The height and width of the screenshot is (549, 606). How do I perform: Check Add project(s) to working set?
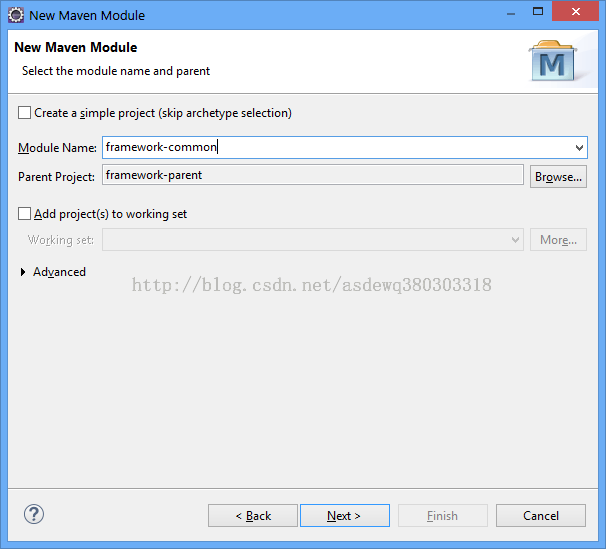click(x=24, y=214)
